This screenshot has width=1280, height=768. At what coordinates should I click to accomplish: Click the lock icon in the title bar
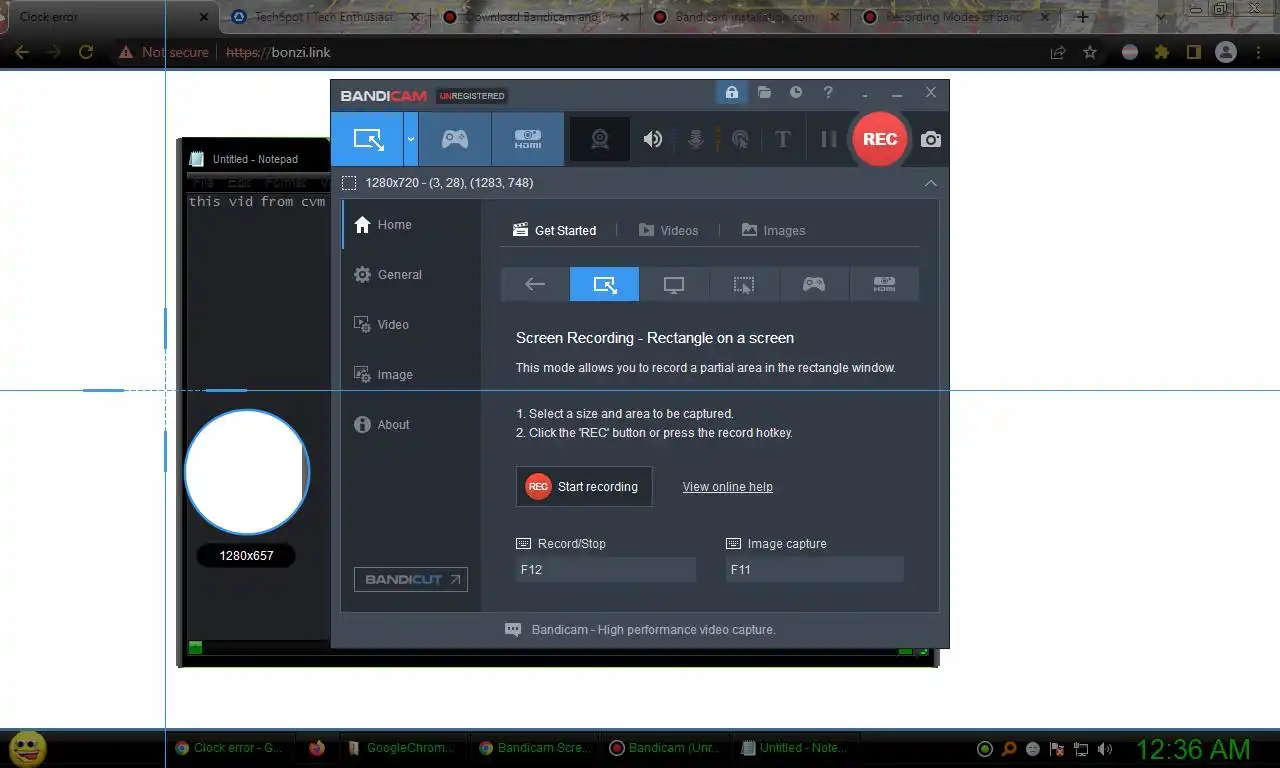(731, 92)
